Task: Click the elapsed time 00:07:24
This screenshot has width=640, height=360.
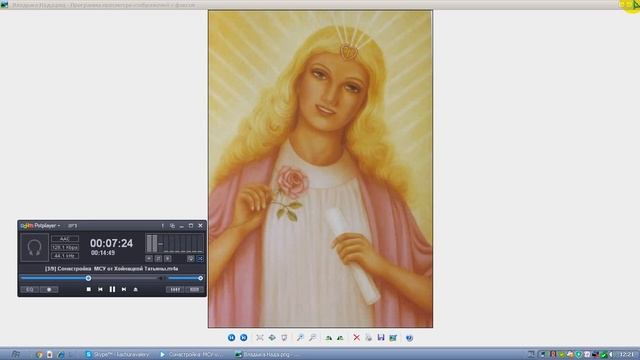Action: (111, 243)
